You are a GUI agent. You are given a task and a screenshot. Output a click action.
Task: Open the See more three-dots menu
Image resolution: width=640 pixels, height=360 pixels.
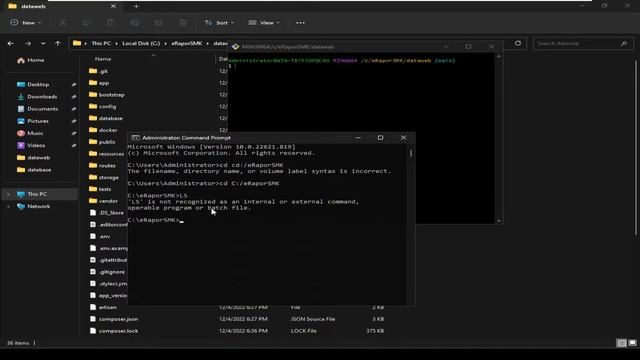[x=300, y=23]
